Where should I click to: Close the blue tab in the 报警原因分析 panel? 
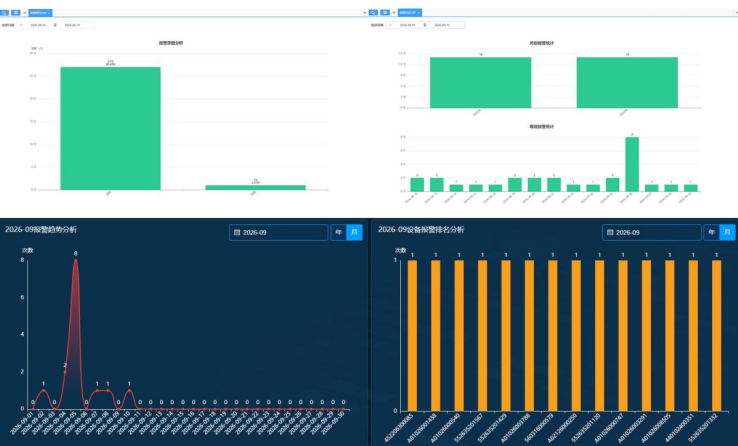click(x=49, y=13)
